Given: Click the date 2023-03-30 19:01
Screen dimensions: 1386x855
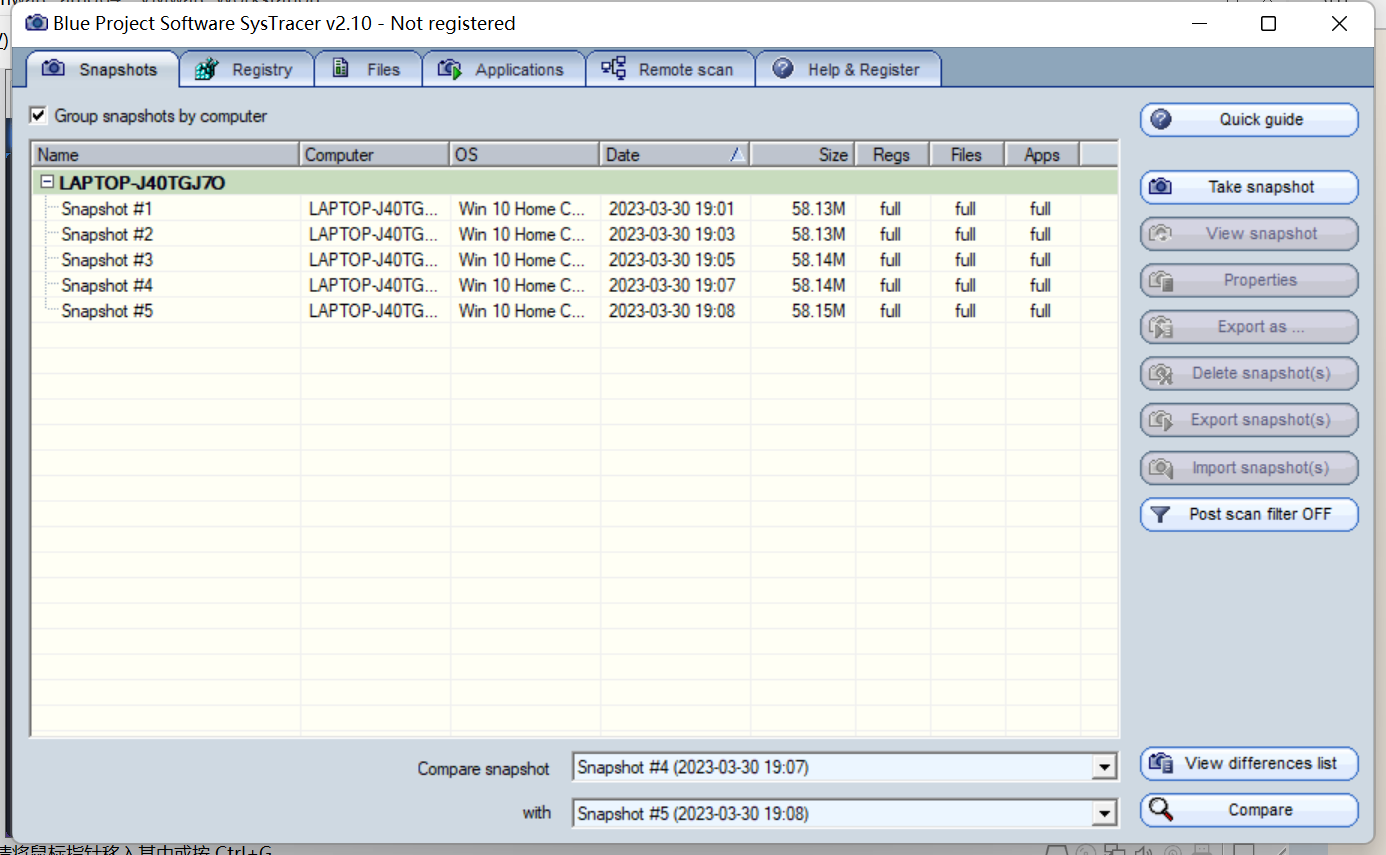Looking at the screenshot, I should (672, 209).
